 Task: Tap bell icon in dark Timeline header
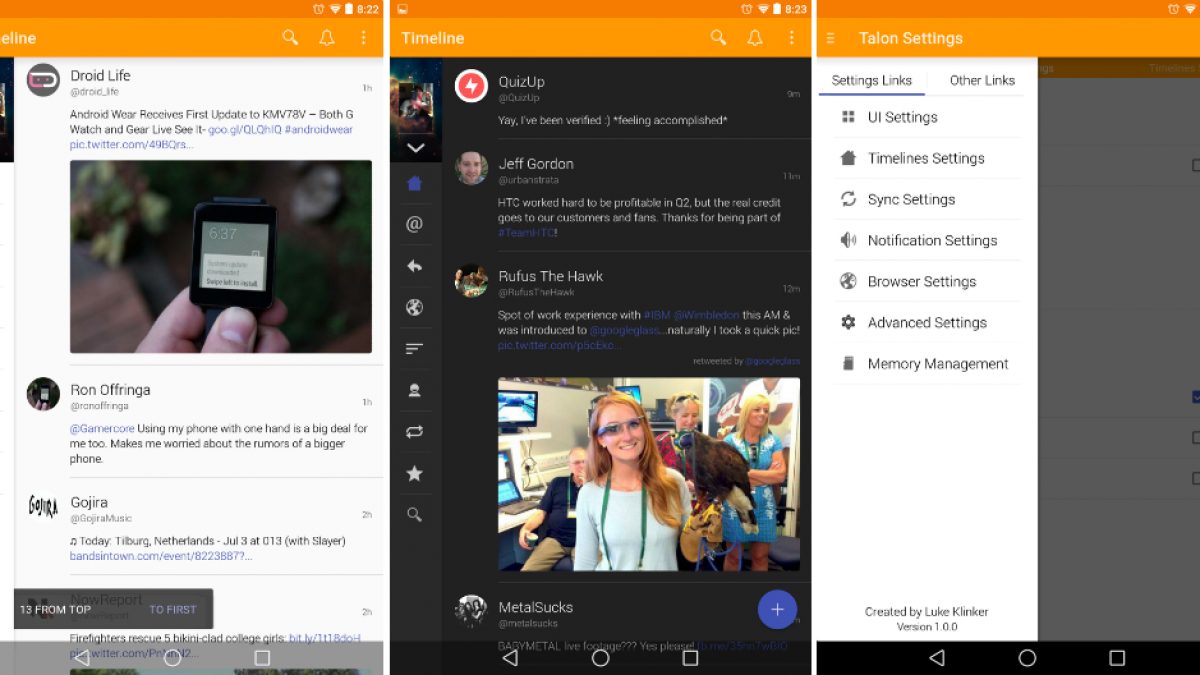click(x=755, y=38)
